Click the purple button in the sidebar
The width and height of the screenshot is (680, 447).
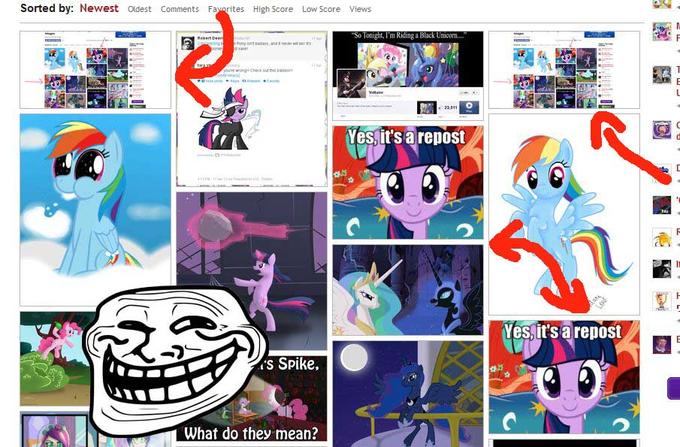click(x=673, y=388)
